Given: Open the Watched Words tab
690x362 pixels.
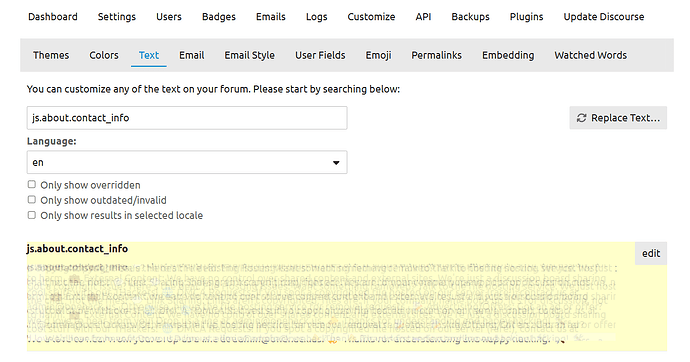Looking at the screenshot, I should [x=591, y=55].
